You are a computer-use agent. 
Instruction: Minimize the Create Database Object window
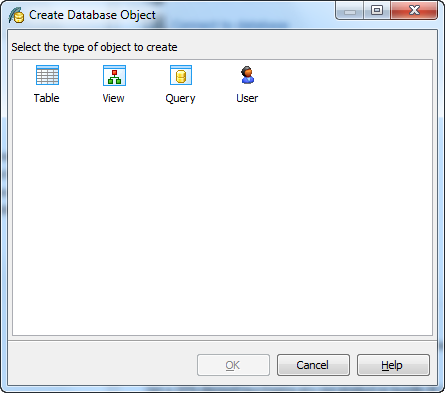pyautogui.click(x=350, y=11)
